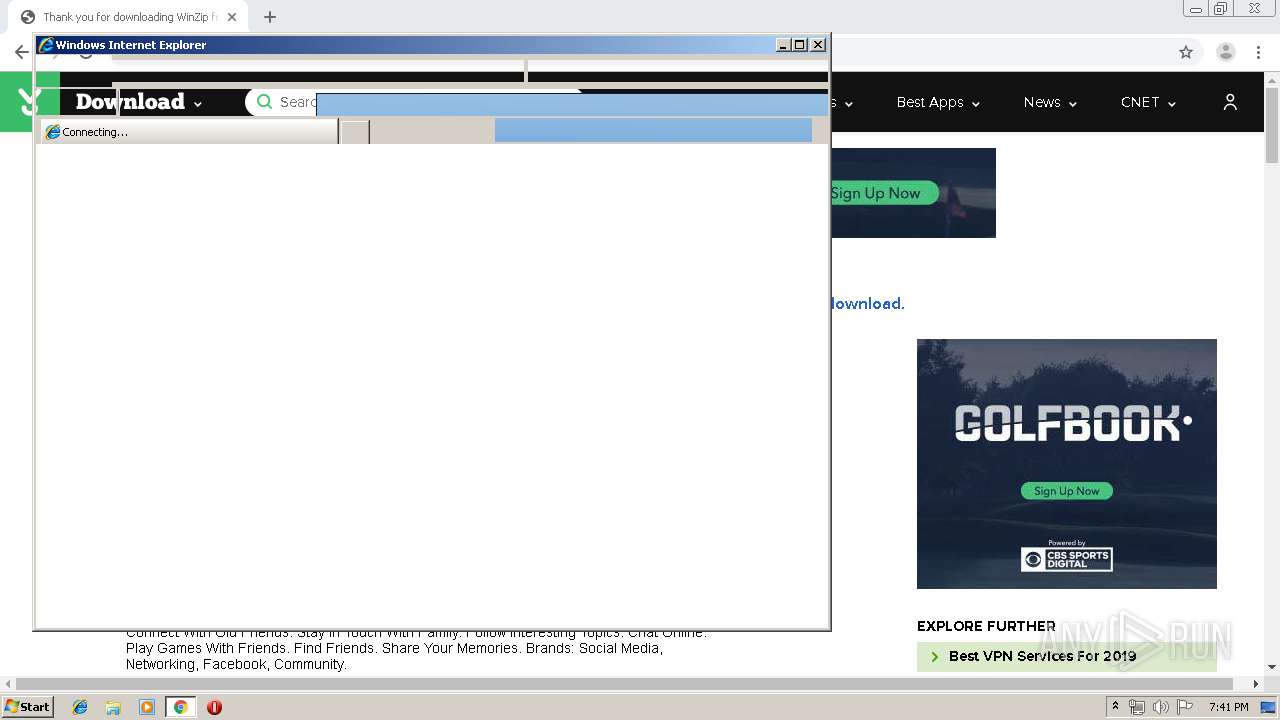The width and height of the screenshot is (1280, 720).
Task: Click the Show Desktop button
Action: coord(1268,707)
